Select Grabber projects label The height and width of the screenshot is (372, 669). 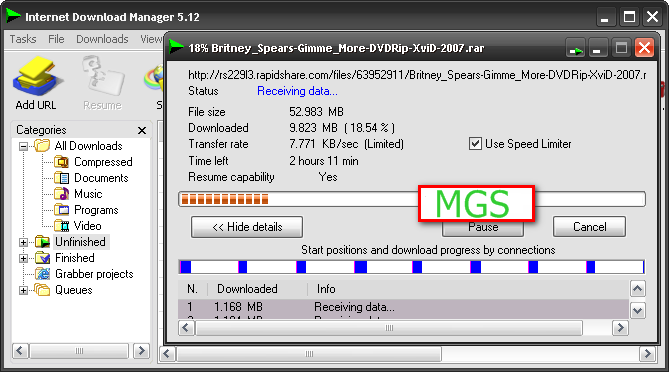pyautogui.click(x=94, y=274)
